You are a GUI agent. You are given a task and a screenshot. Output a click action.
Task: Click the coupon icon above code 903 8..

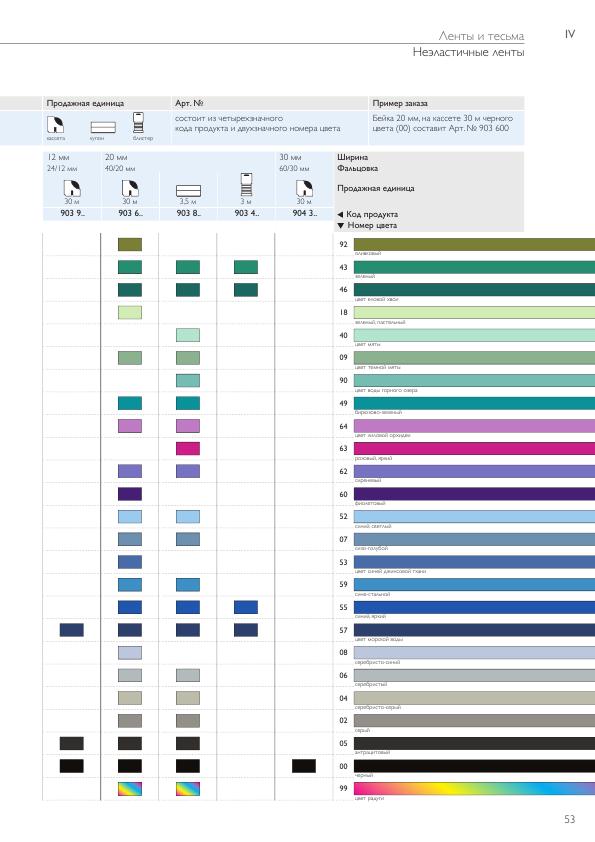pos(188,191)
